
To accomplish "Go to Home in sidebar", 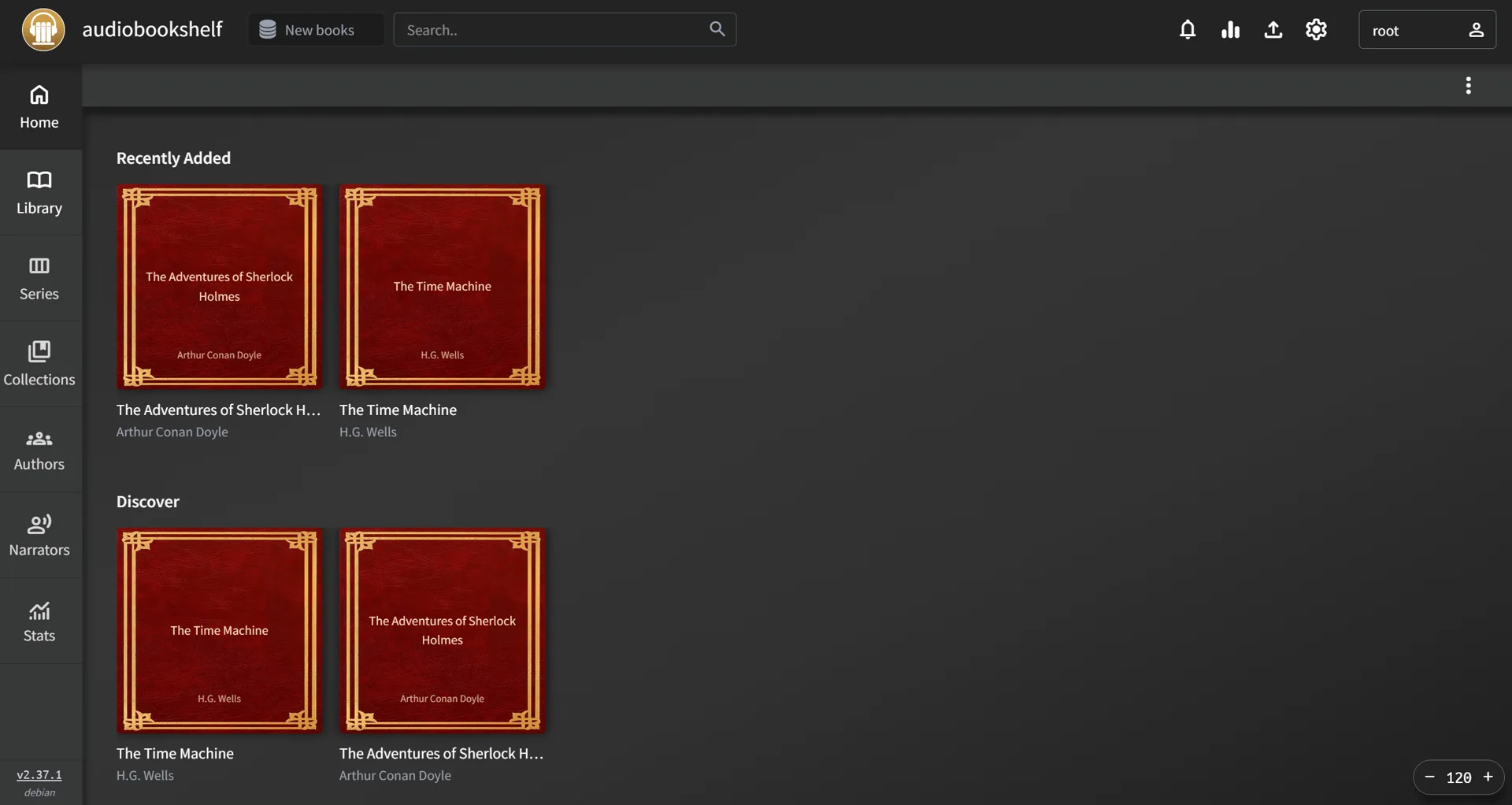I will tap(39, 107).
